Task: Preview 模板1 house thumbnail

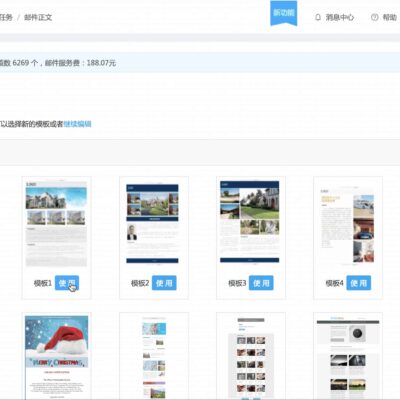Action: 56,224
